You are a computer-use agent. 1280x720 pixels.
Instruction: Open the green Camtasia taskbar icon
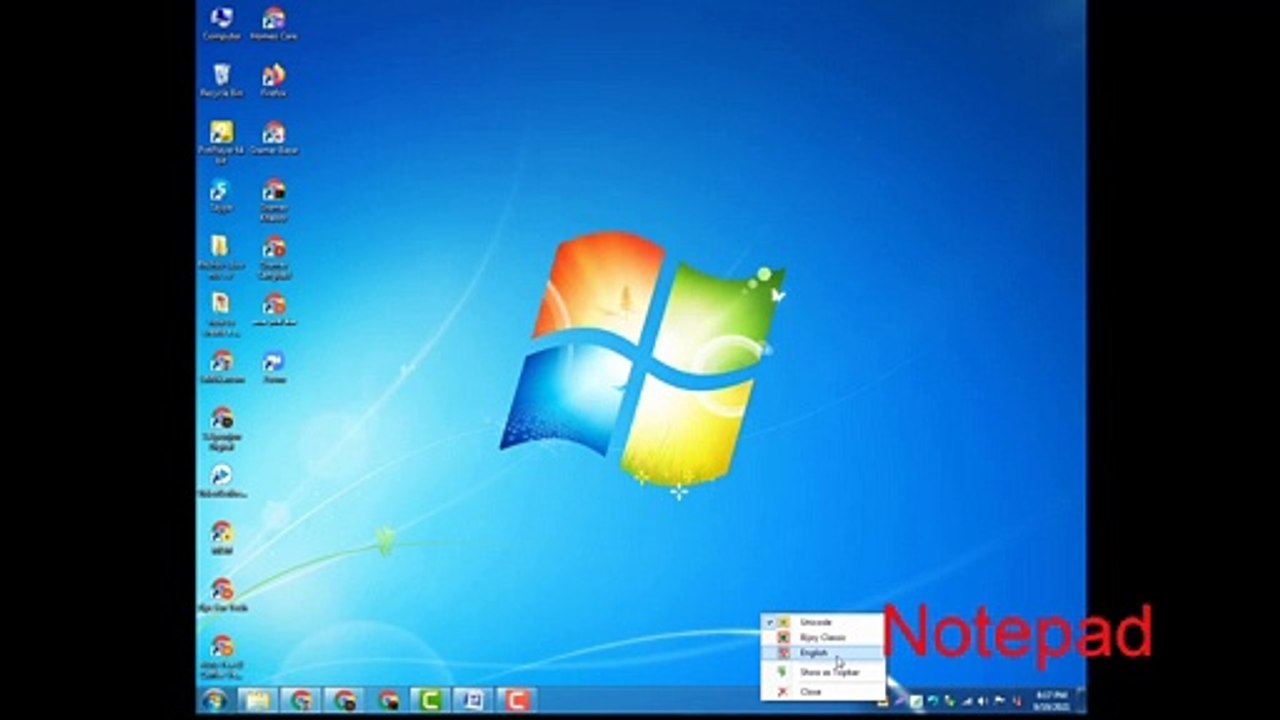(x=430, y=700)
